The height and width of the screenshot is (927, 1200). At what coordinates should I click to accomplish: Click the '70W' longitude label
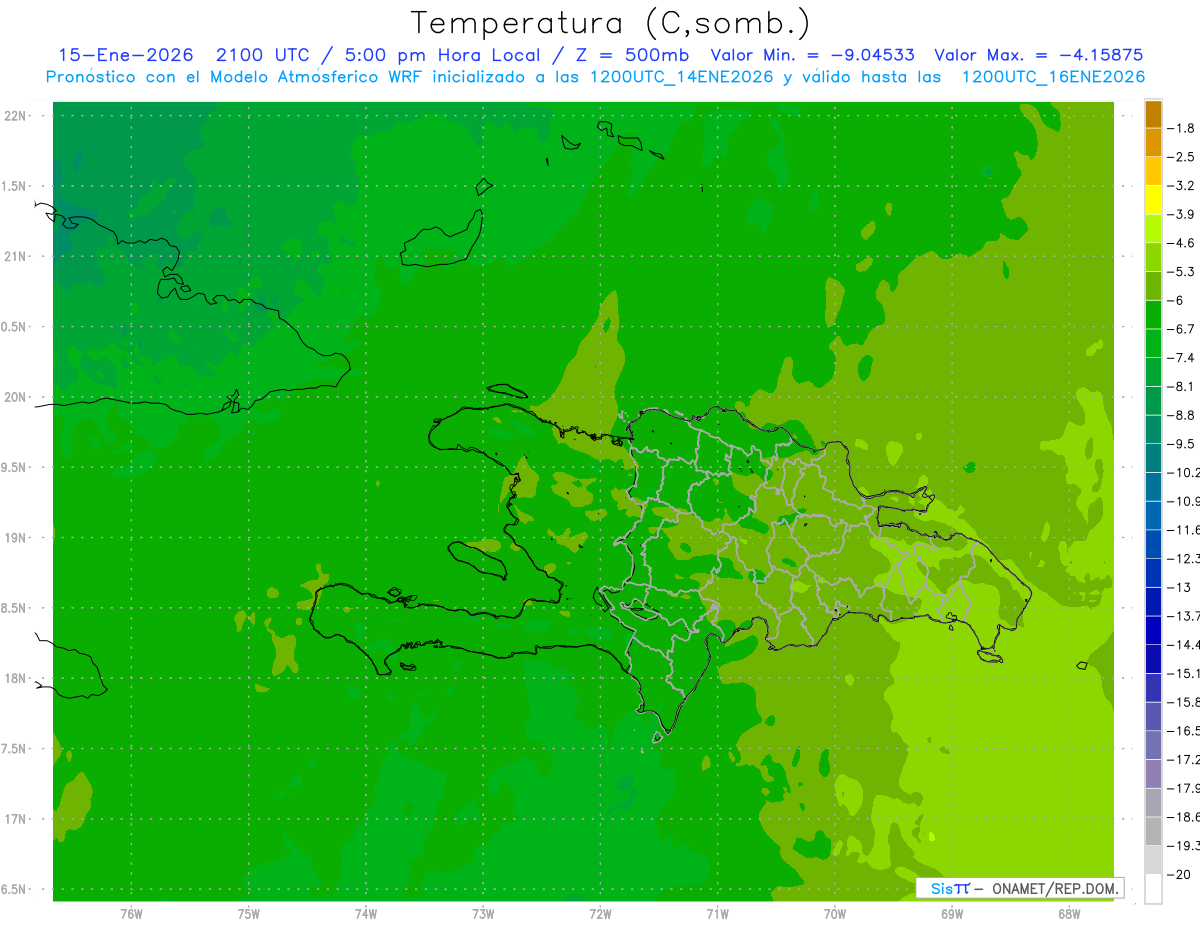pos(834,914)
